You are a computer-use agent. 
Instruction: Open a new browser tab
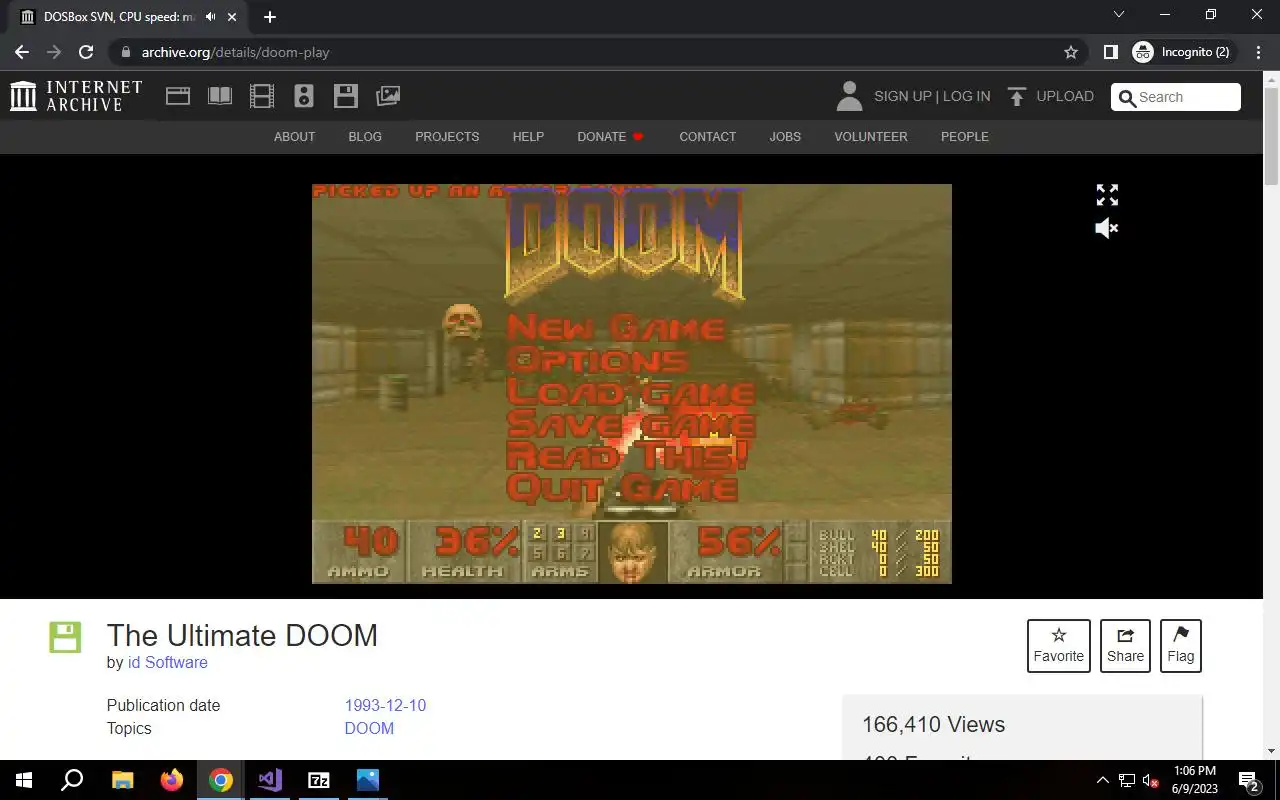(x=270, y=17)
